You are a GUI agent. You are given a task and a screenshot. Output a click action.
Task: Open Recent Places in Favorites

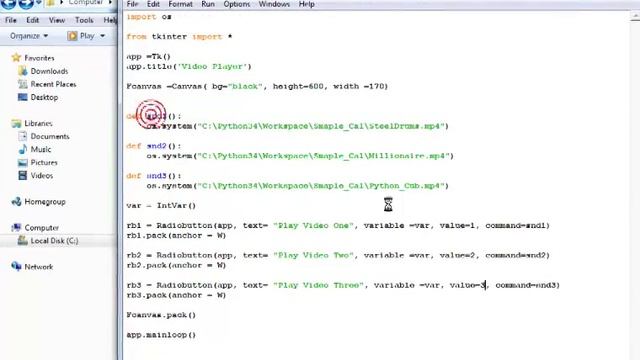53,84
